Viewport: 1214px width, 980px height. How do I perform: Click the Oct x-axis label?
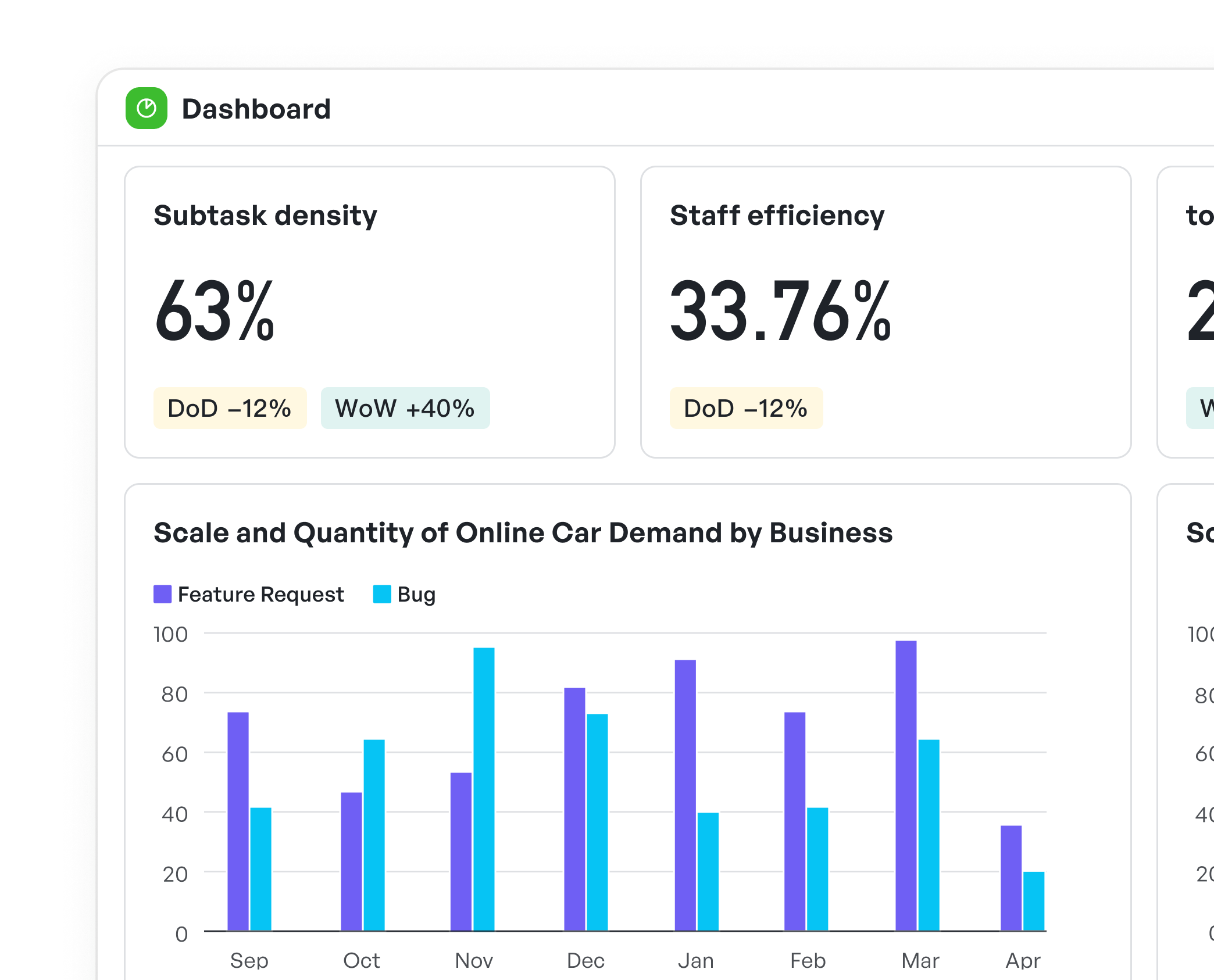(x=362, y=961)
